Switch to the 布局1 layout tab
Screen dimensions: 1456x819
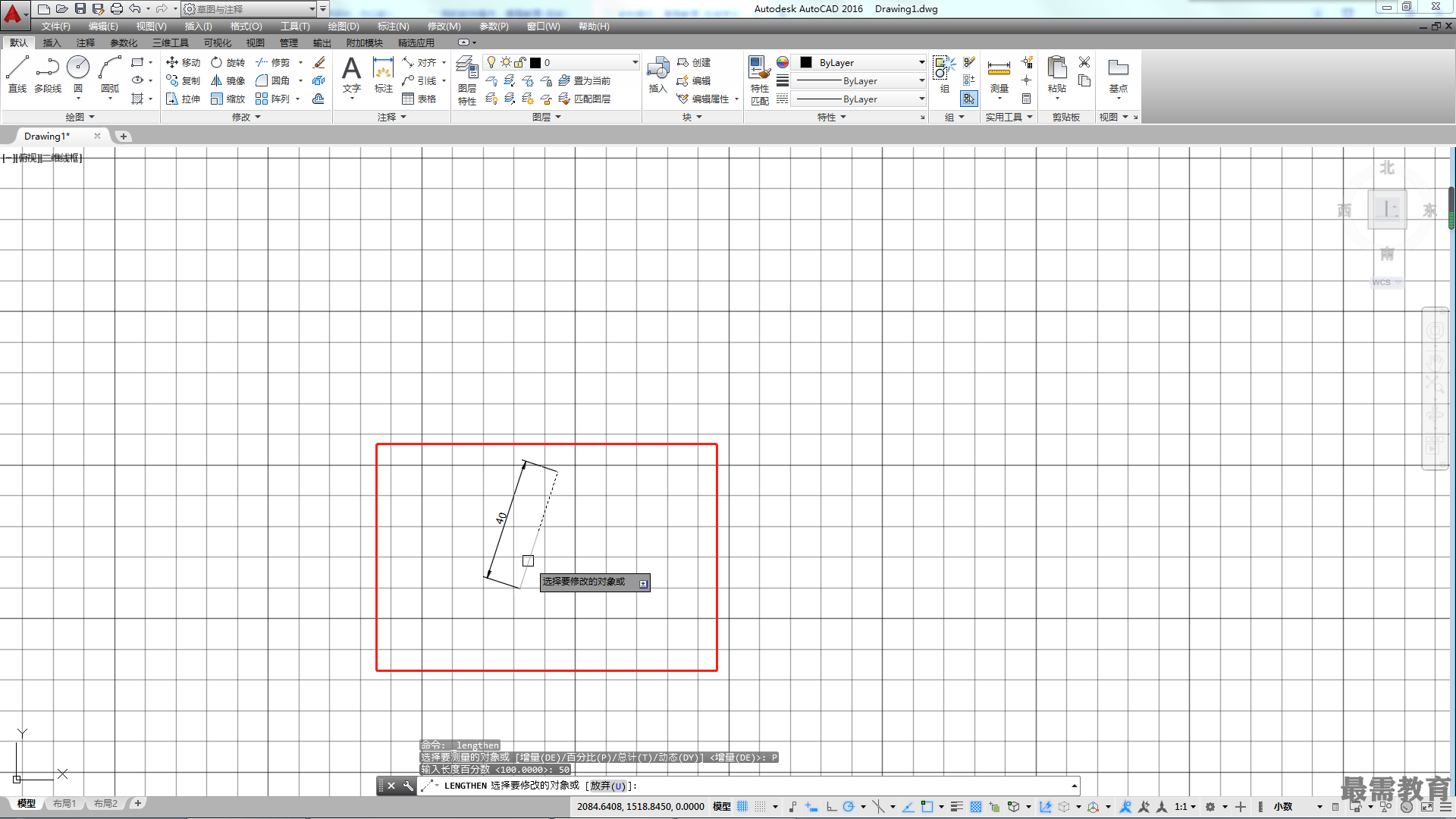point(64,803)
